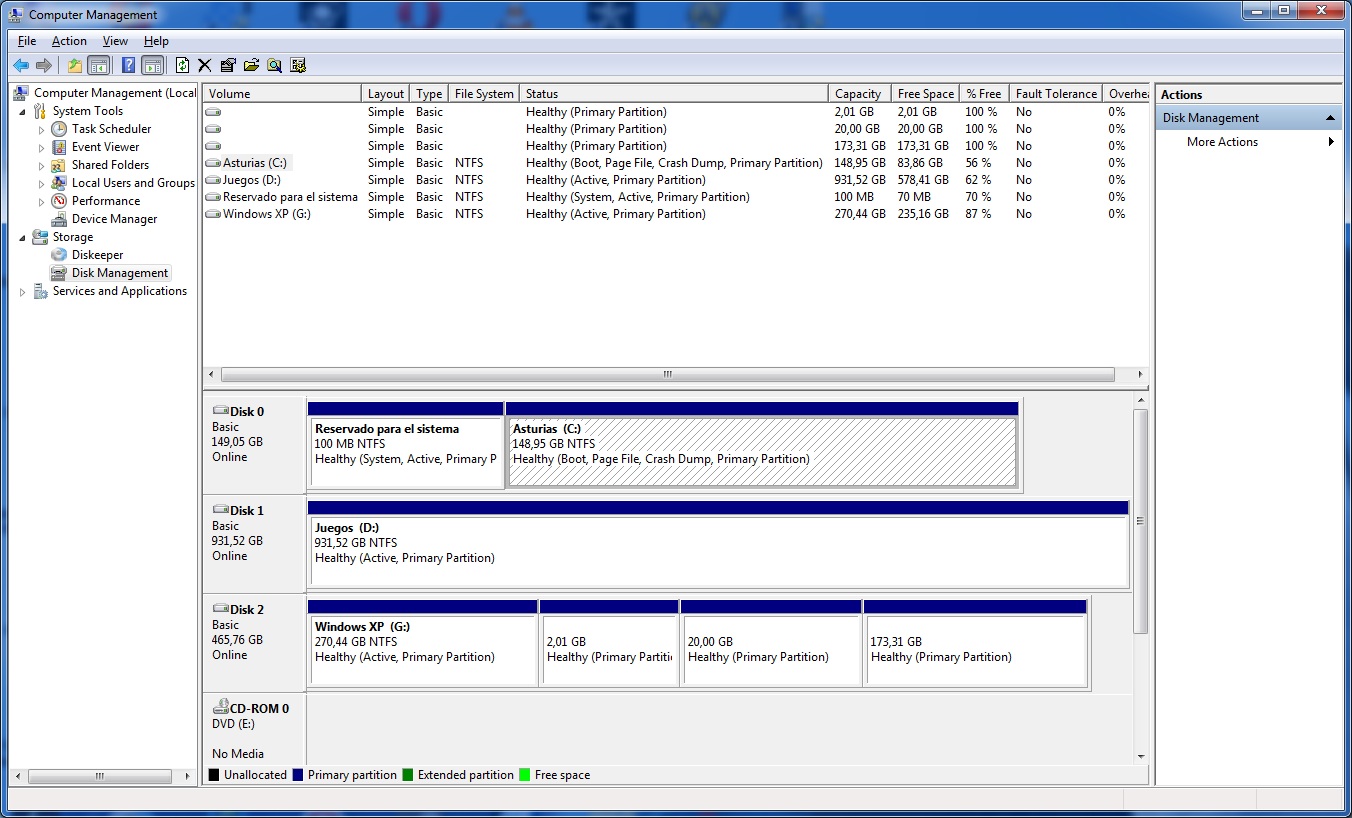Collapse the System Tools node
The height and width of the screenshot is (818, 1352).
[x=23, y=111]
